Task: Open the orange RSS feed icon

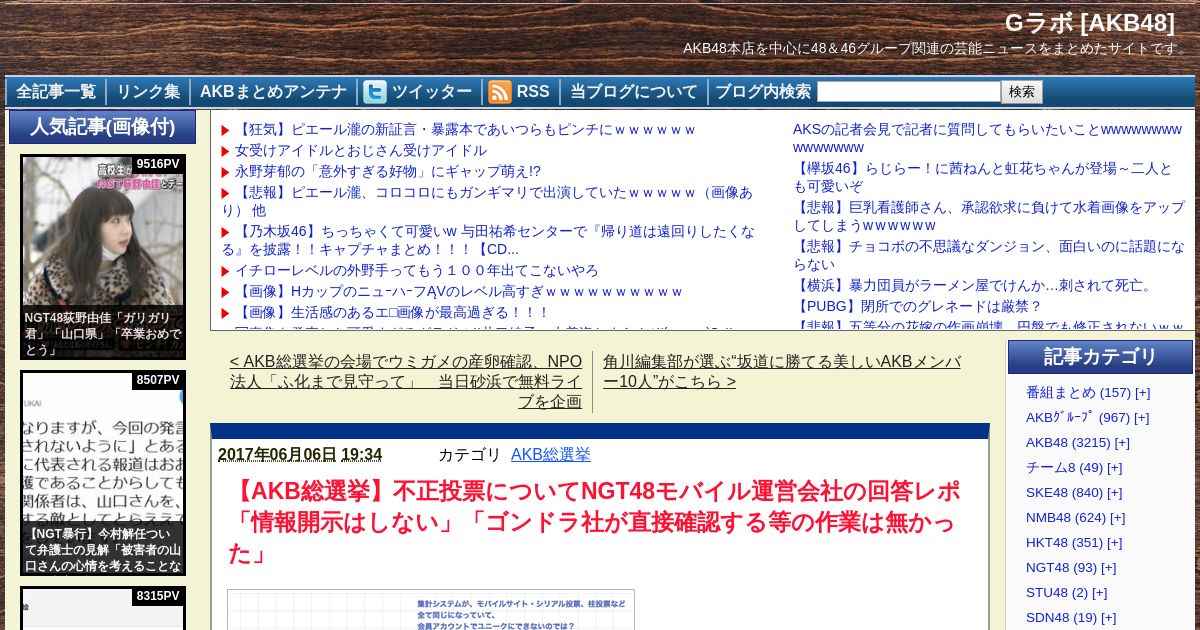Action: coord(500,92)
